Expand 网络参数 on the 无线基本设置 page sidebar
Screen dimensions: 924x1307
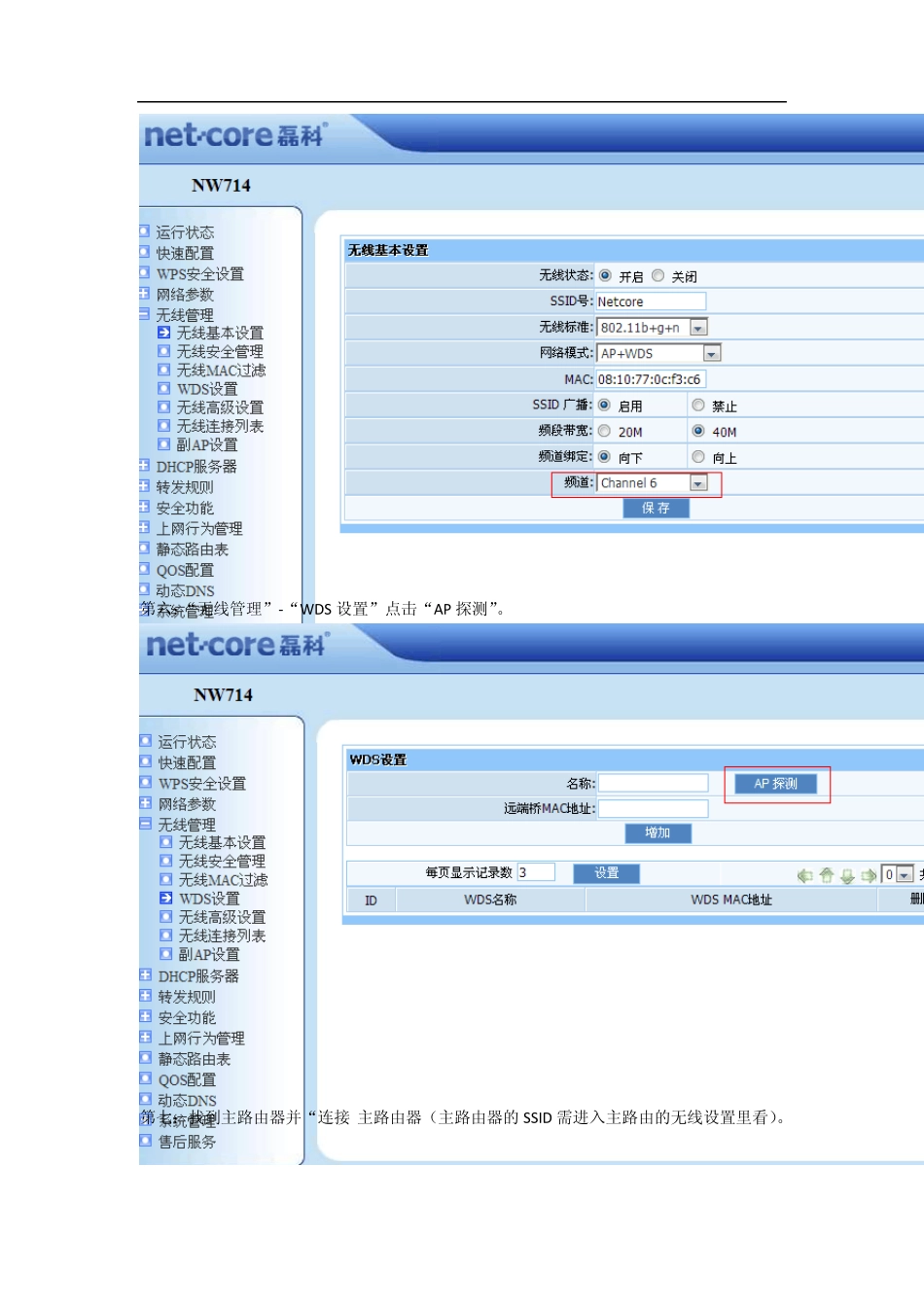(144, 293)
